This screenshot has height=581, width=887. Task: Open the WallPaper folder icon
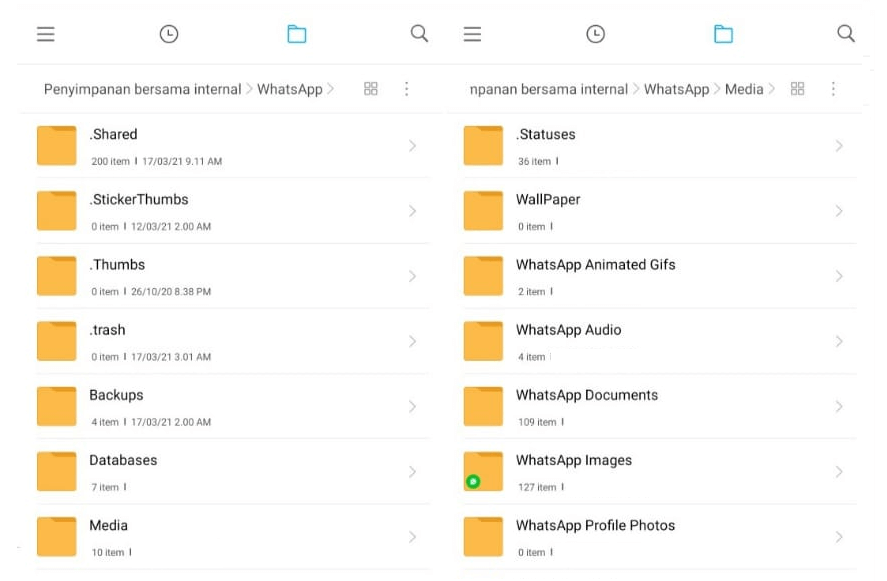[x=483, y=210]
